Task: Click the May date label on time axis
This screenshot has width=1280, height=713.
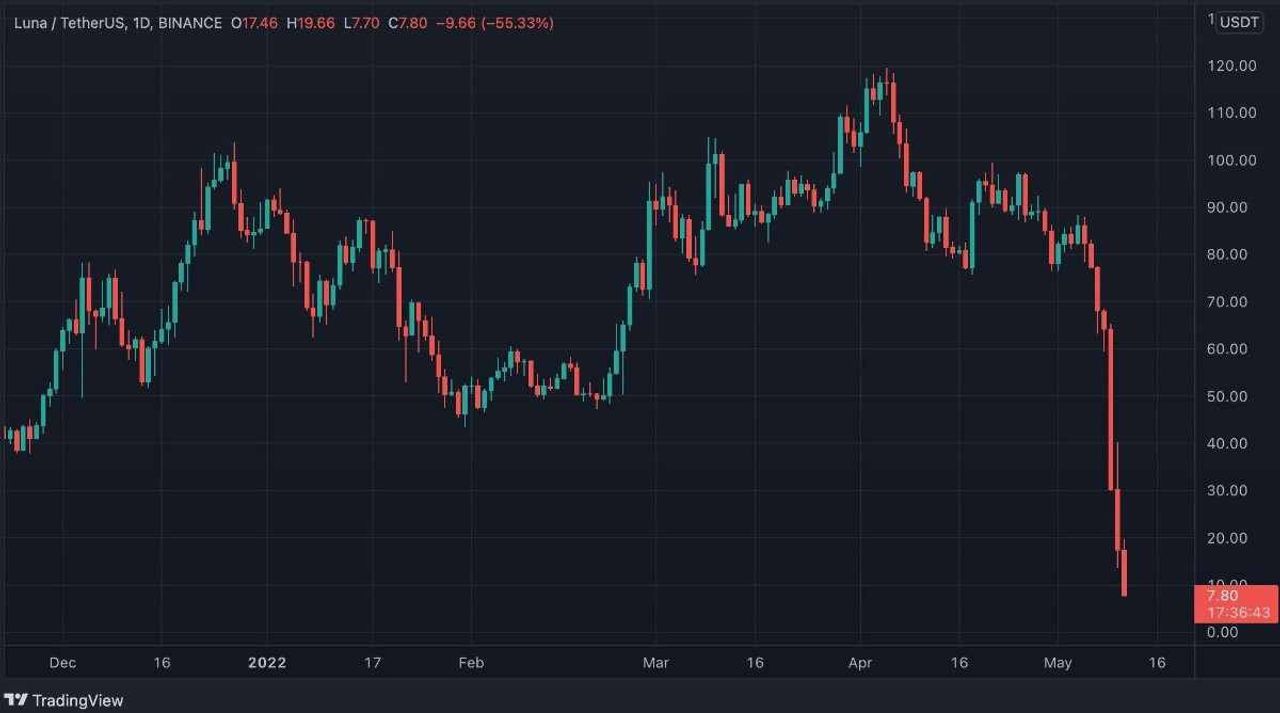Action: point(1057,663)
